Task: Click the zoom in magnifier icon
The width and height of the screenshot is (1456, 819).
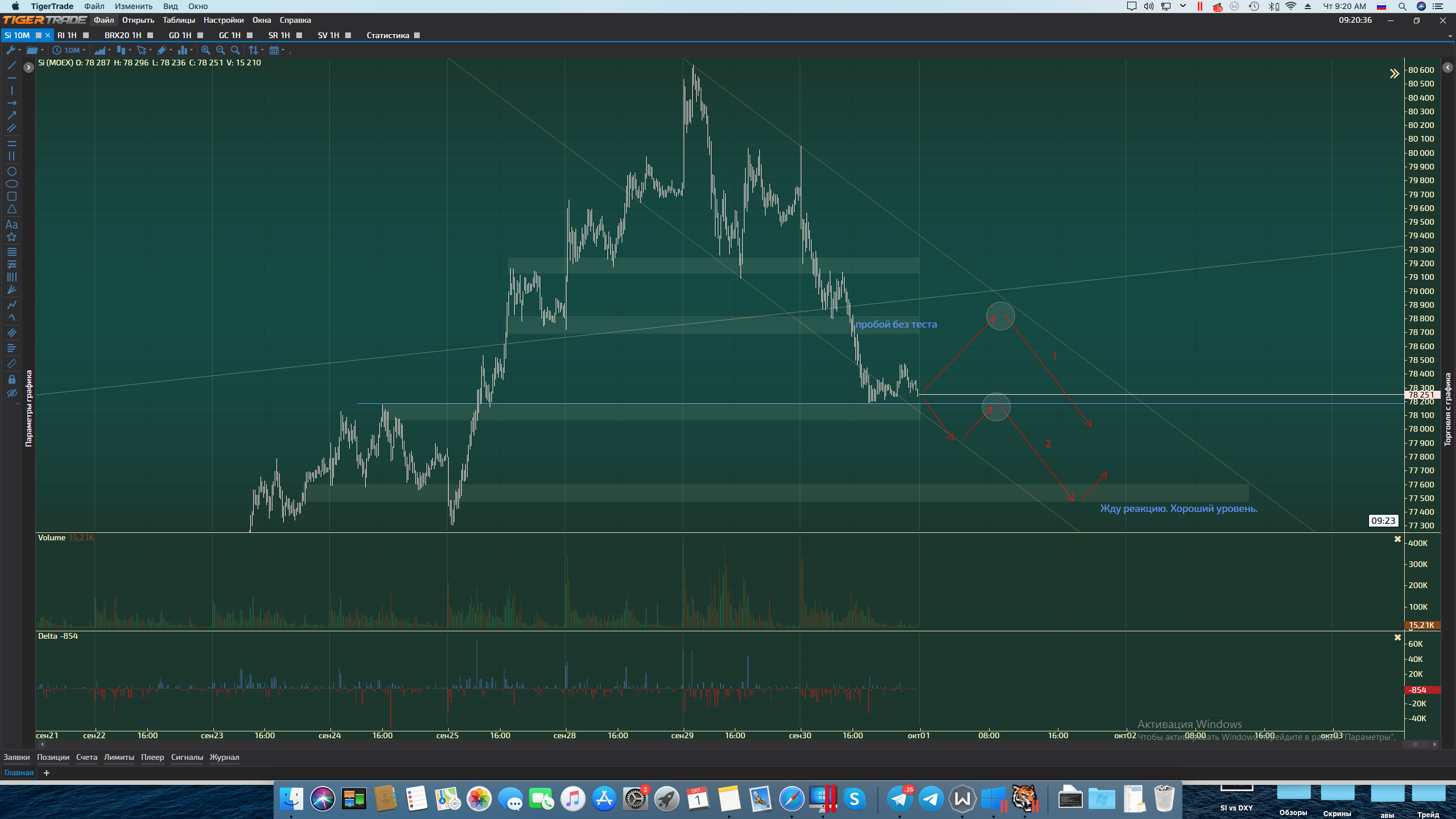Action: tap(206, 50)
